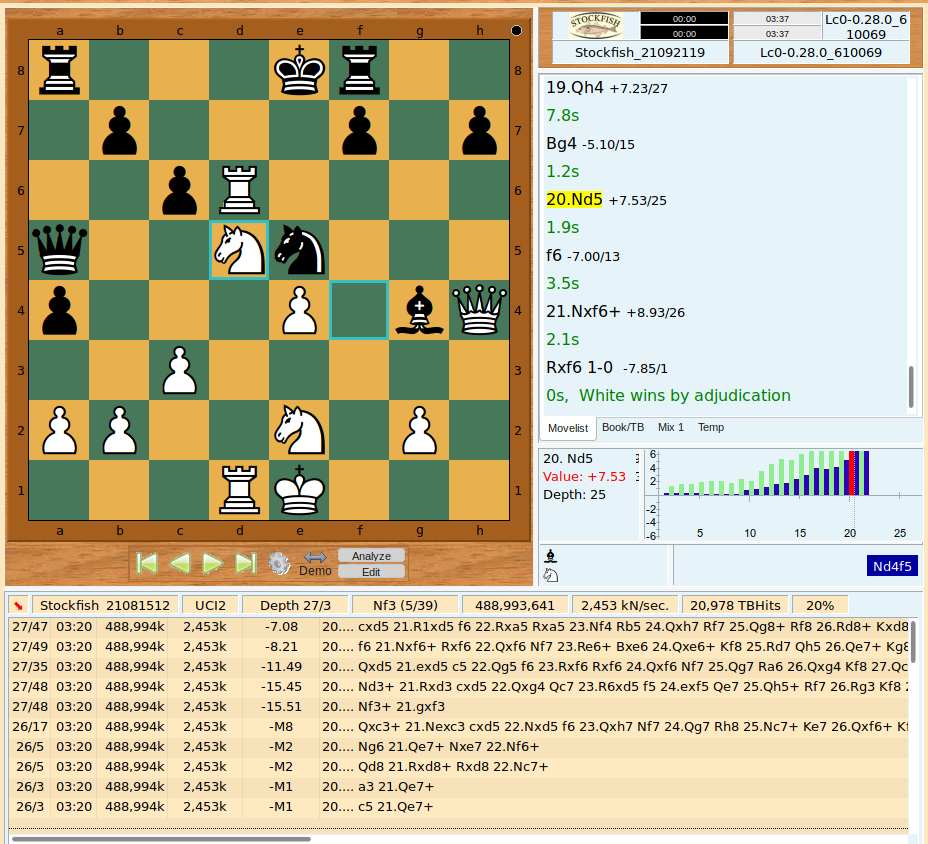Click the small bishop icon under the graph
This screenshot has width=928, height=844.
[551, 556]
